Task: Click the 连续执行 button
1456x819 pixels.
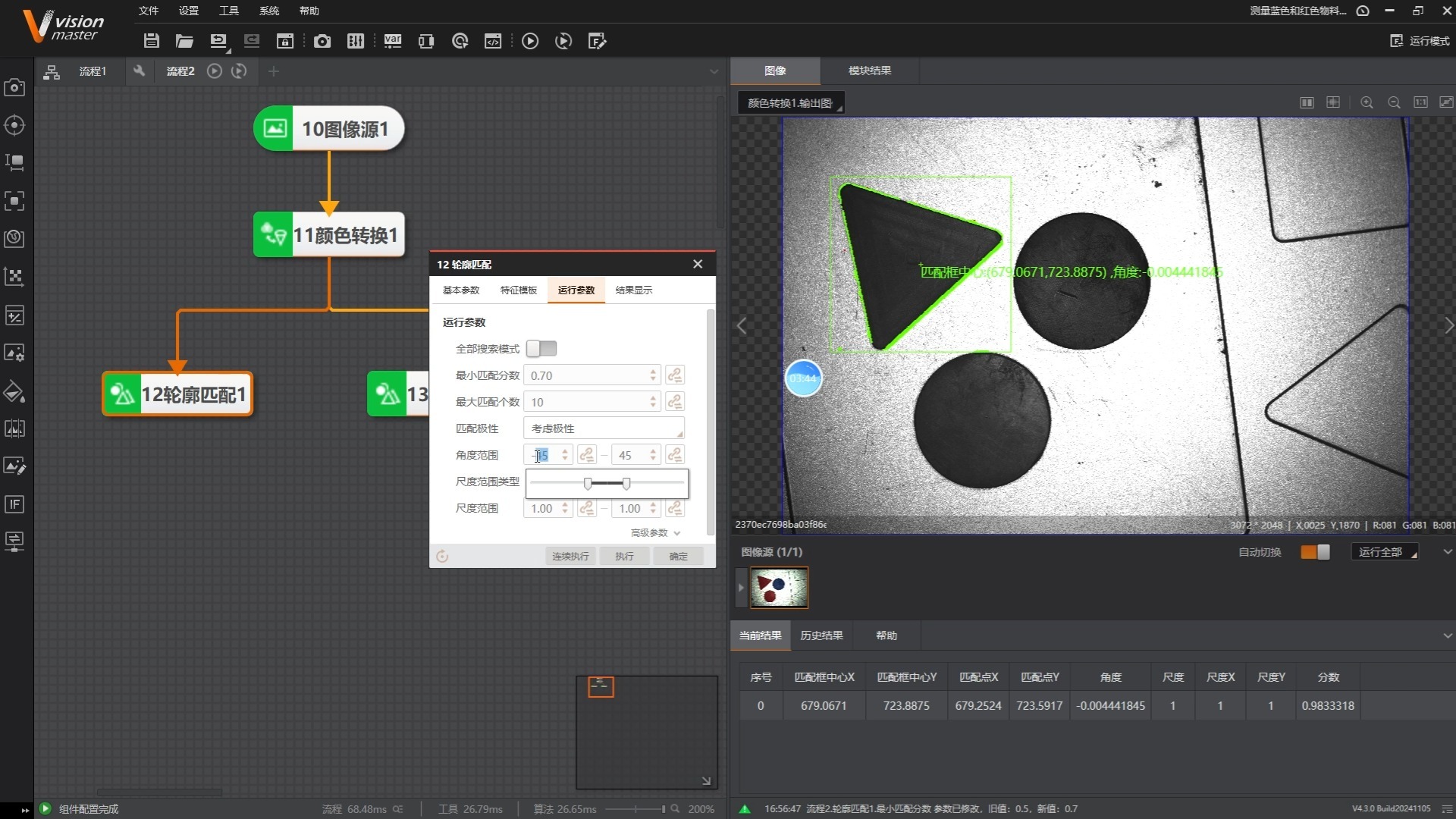Action: (x=570, y=557)
